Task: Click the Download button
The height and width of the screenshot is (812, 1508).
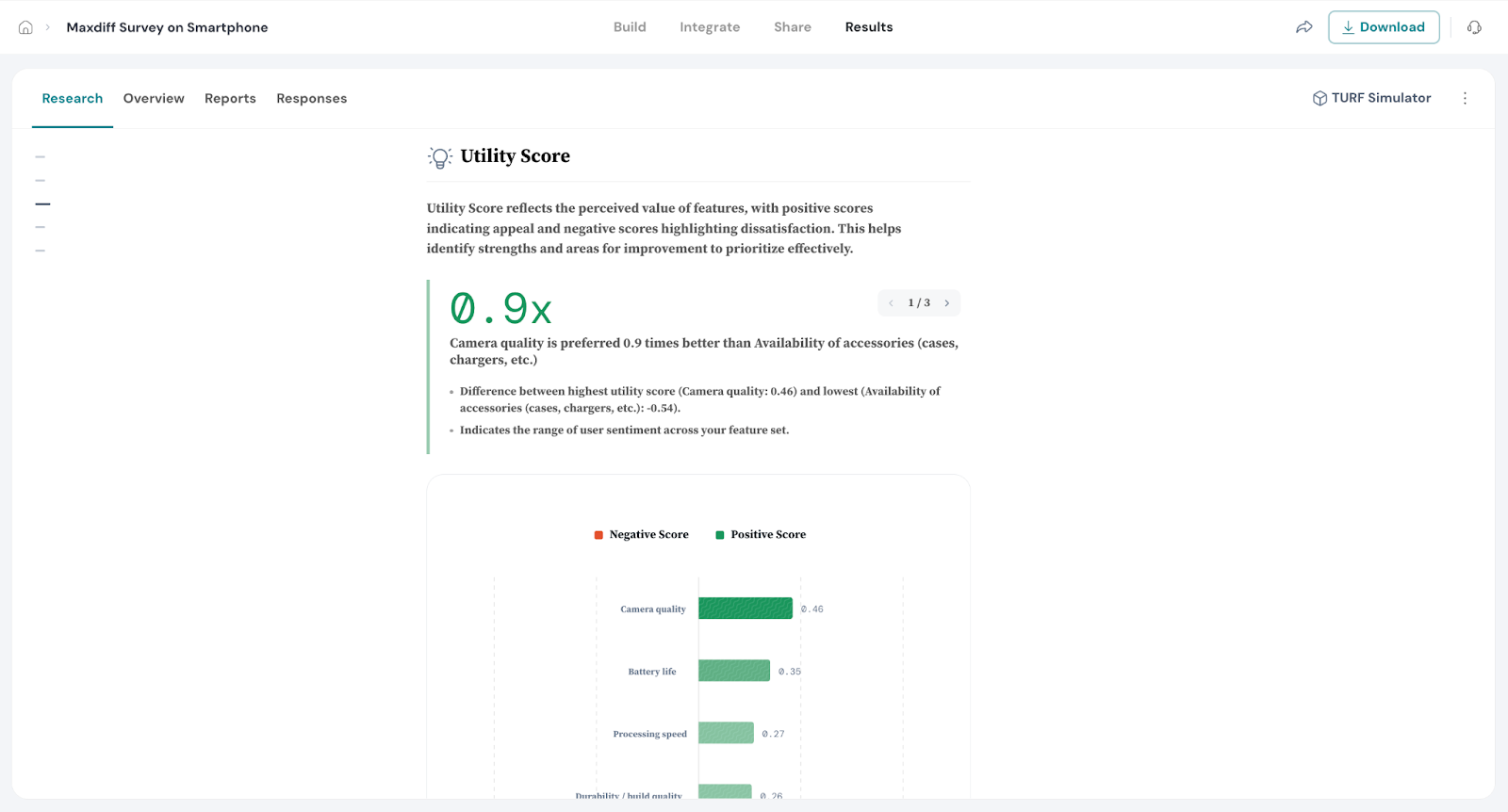Action: (x=1383, y=27)
